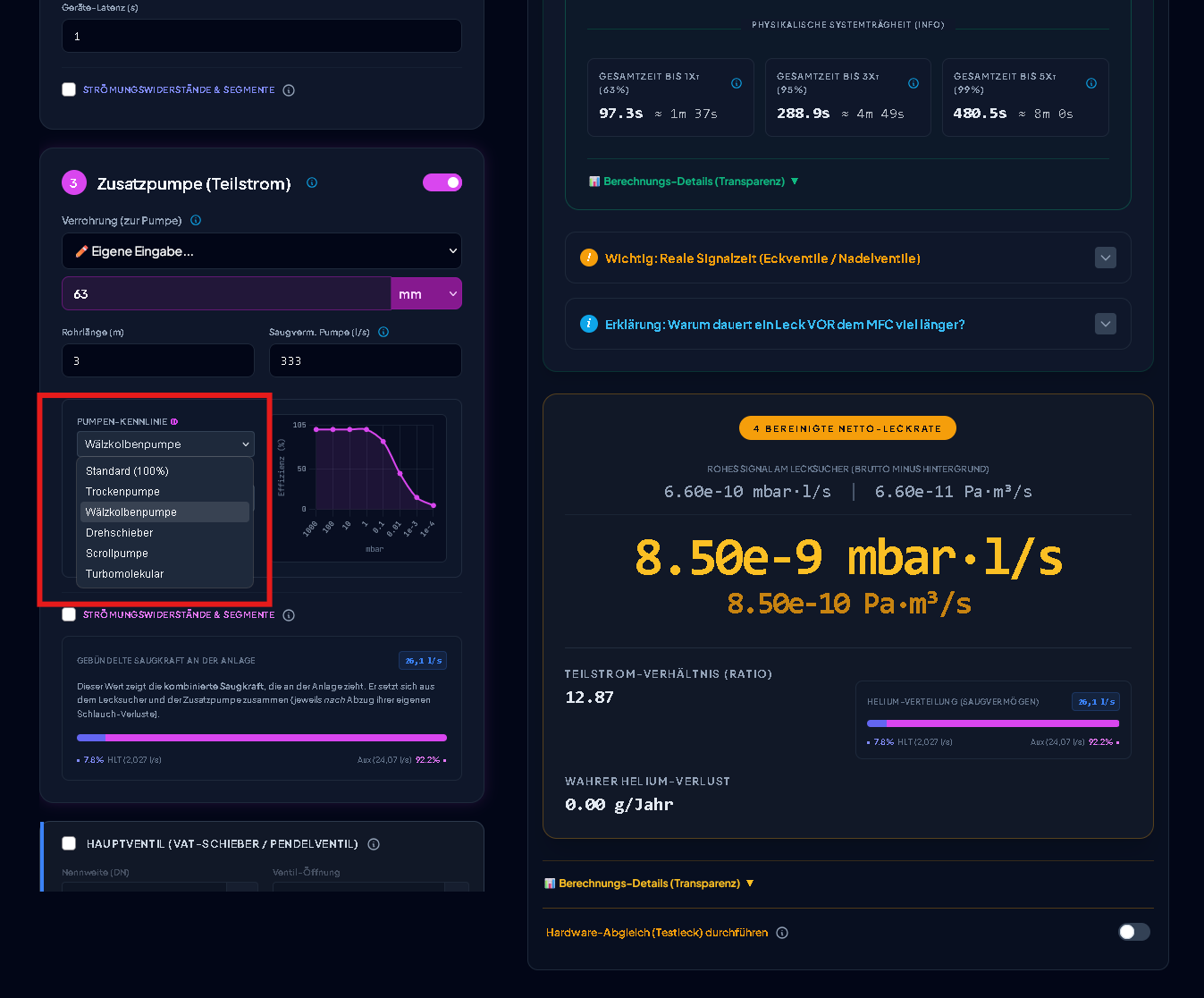Click info icon next to Saugverm. Pumpe
This screenshot has width=1204, height=998.
coord(383,332)
